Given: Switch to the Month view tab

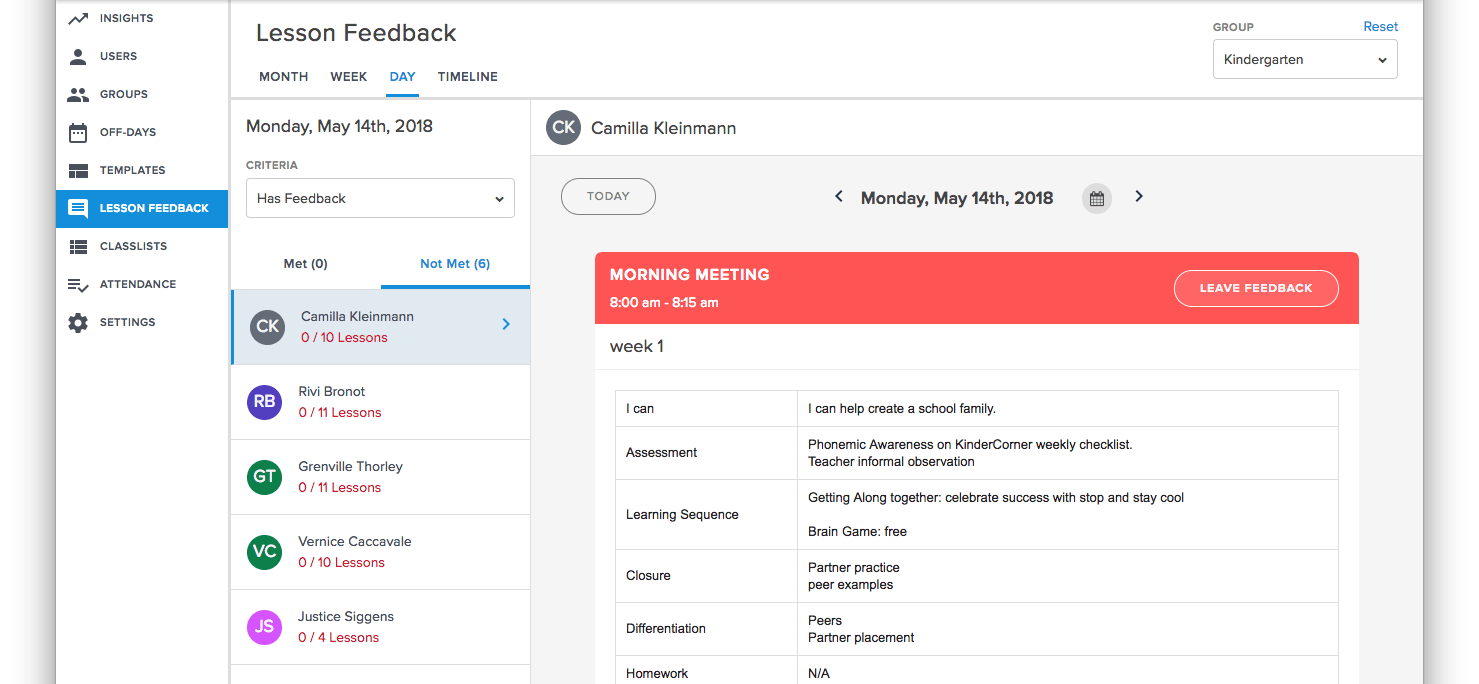Looking at the screenshot, I should point(284,77).
